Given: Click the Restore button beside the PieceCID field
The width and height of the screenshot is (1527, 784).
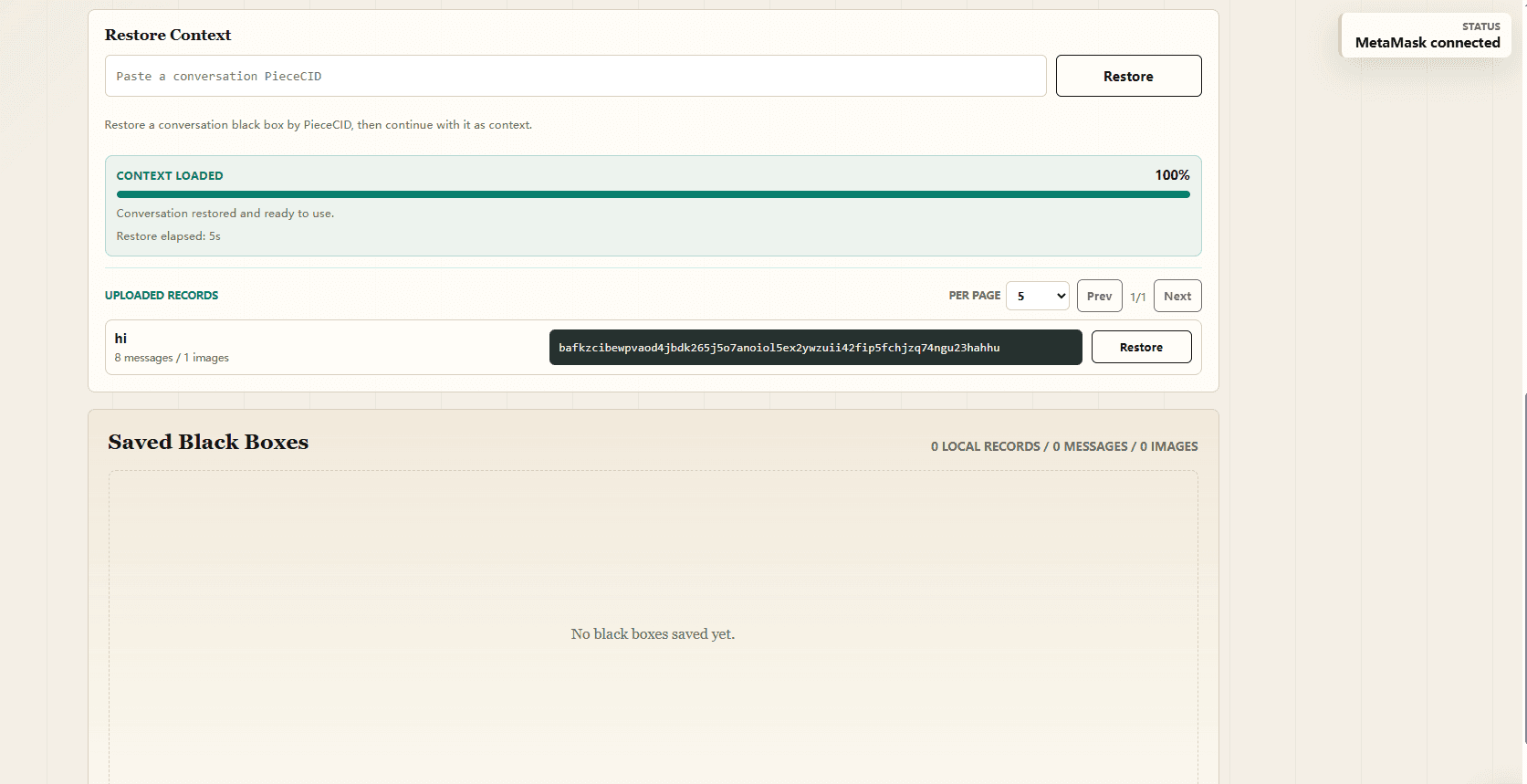Looking at the screenshot, I should click(1128, 76).
